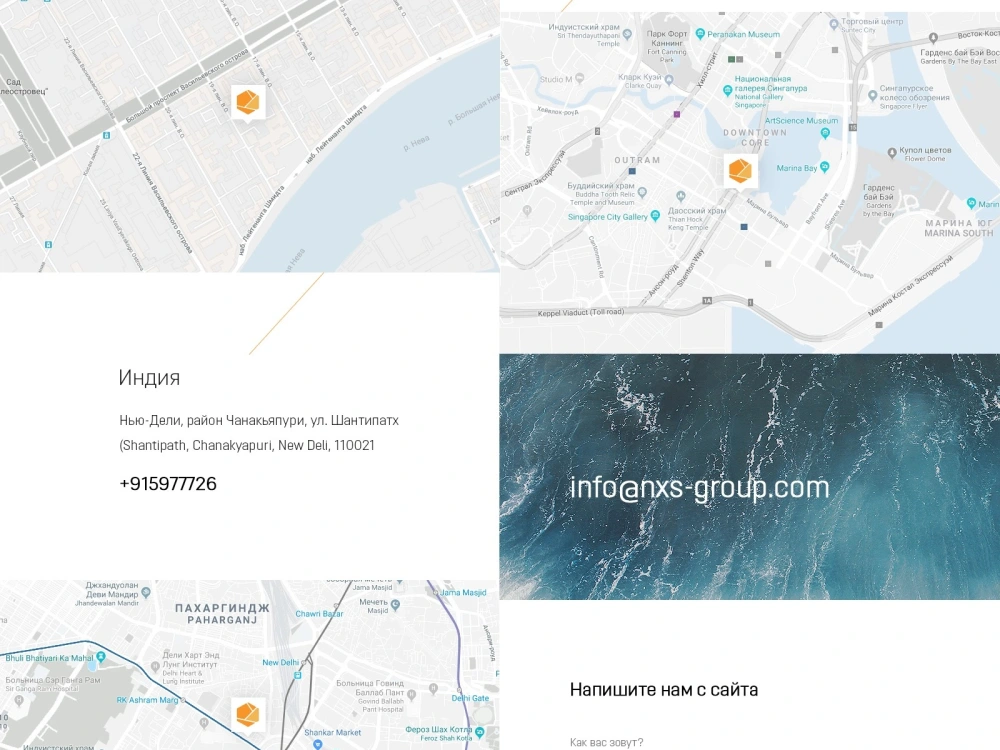The height and width of the screenshot is (750, 1000).
Task: Click the Buddha Tooth Relic Temple pin
Action: [642, 192]
